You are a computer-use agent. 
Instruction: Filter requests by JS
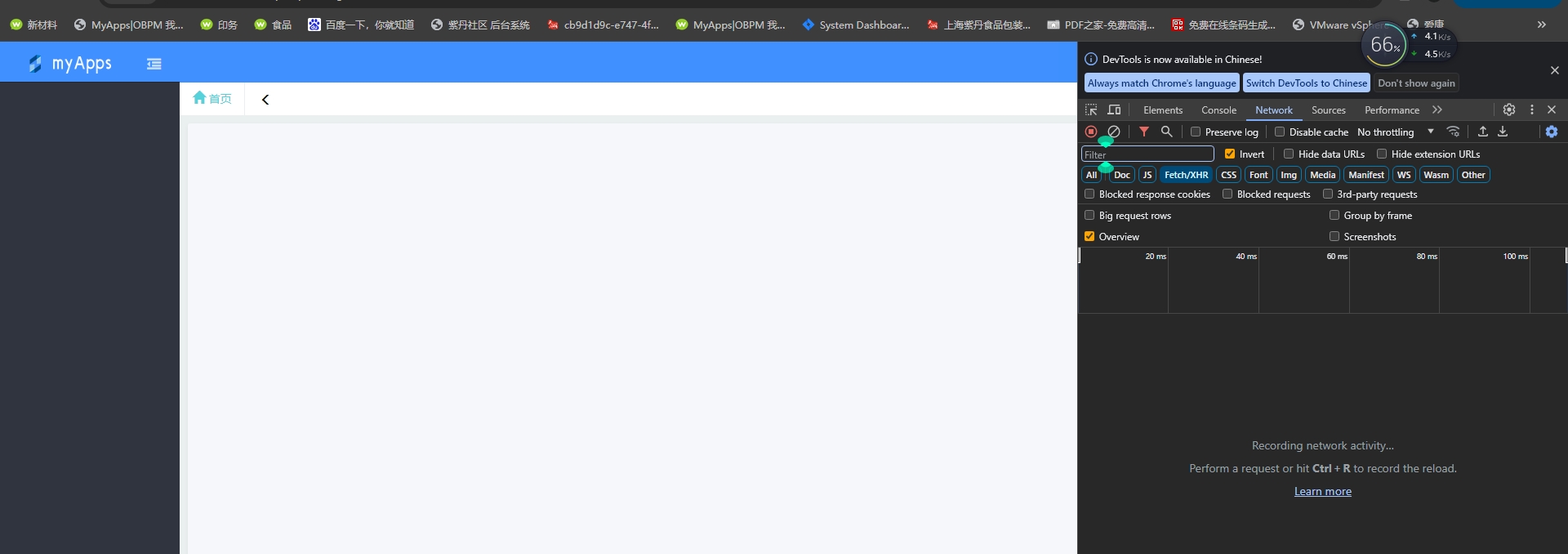click(x=1147, y=175)
